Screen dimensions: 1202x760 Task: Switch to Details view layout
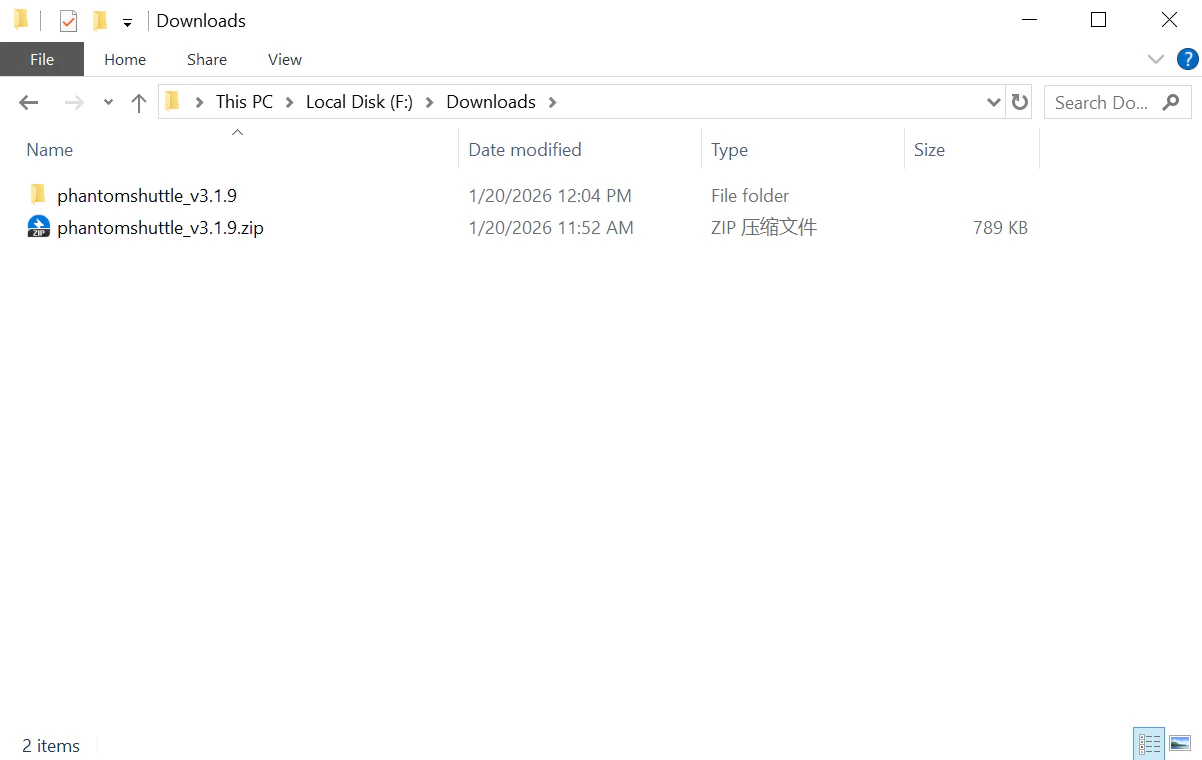pos(1149,743)
